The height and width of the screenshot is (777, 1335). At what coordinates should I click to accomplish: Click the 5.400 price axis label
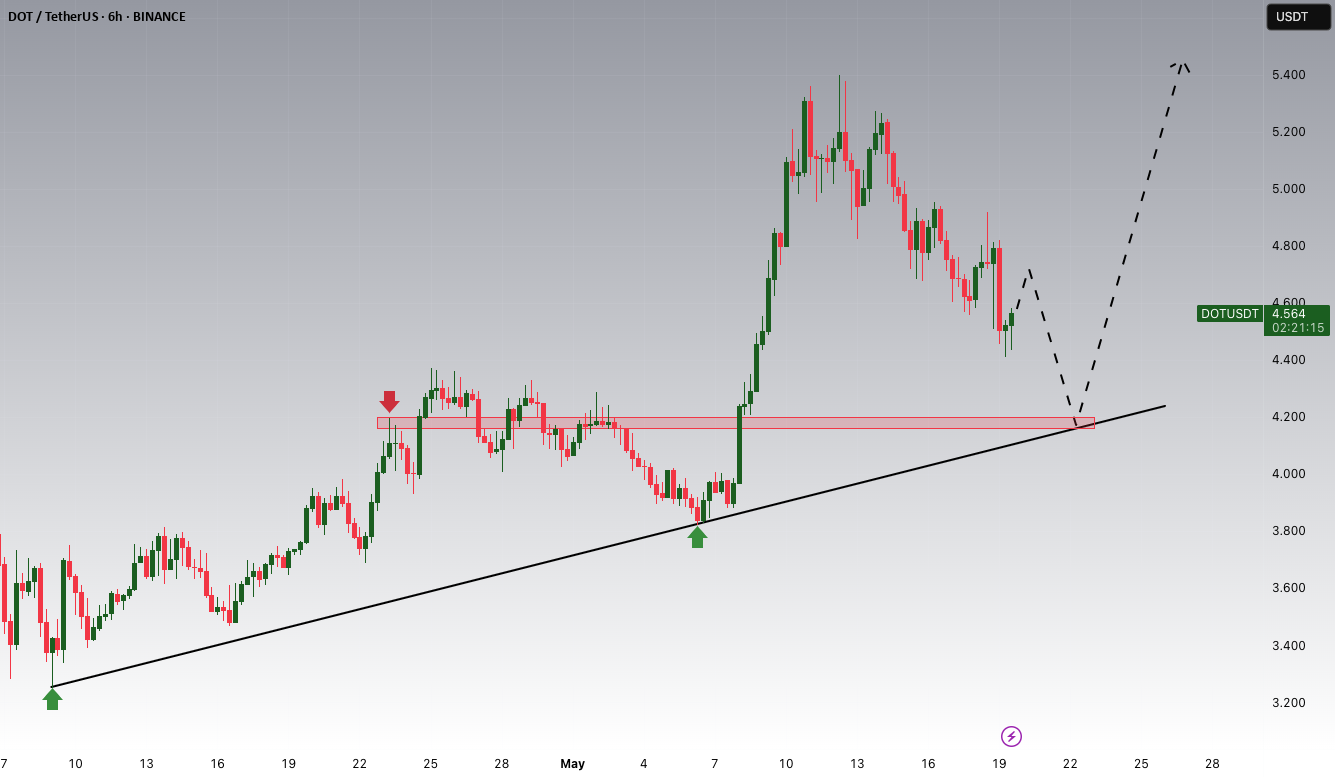click(1290, 75)
